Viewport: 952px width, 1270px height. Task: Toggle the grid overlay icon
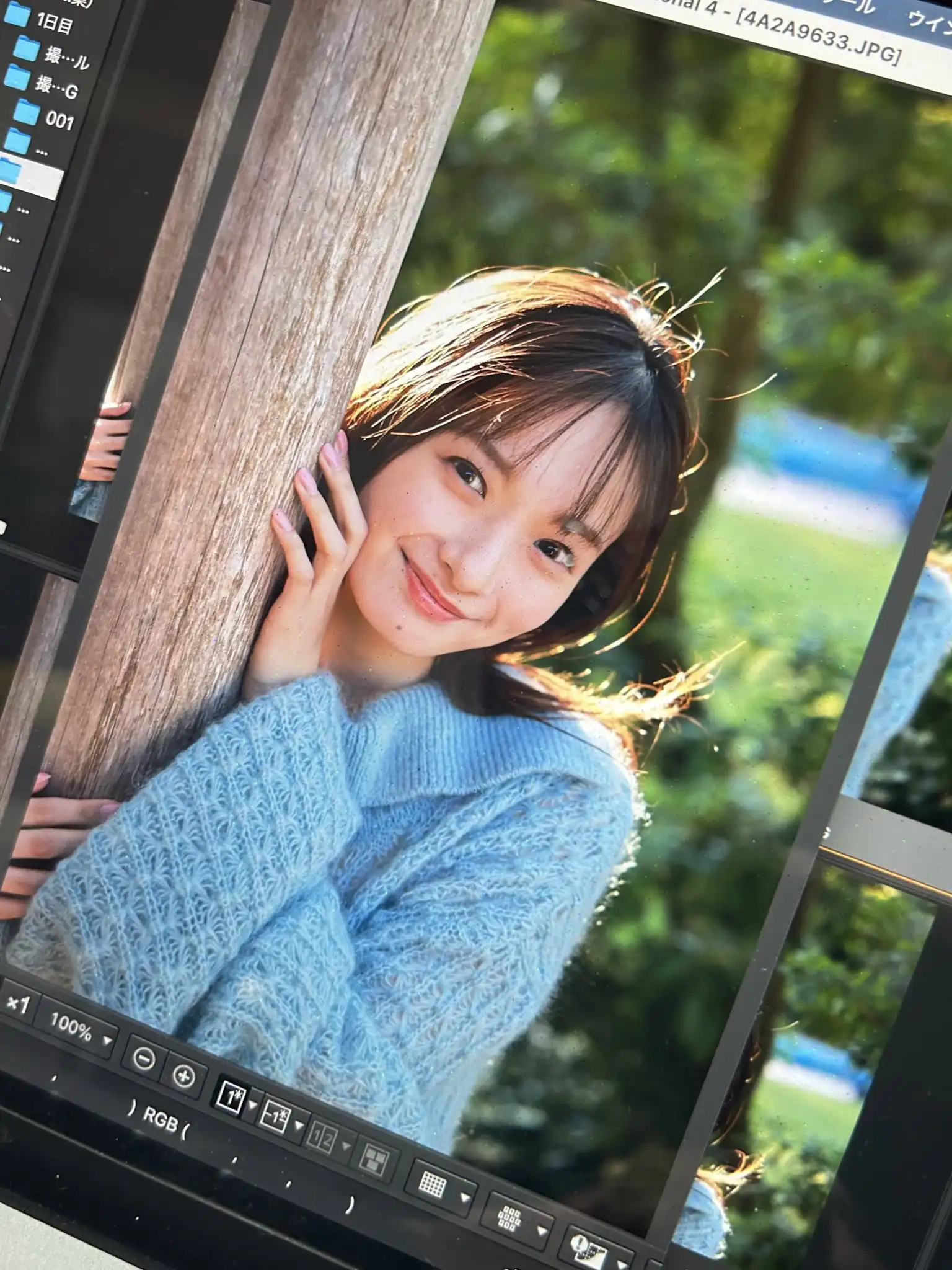(x=433, y=1185)
